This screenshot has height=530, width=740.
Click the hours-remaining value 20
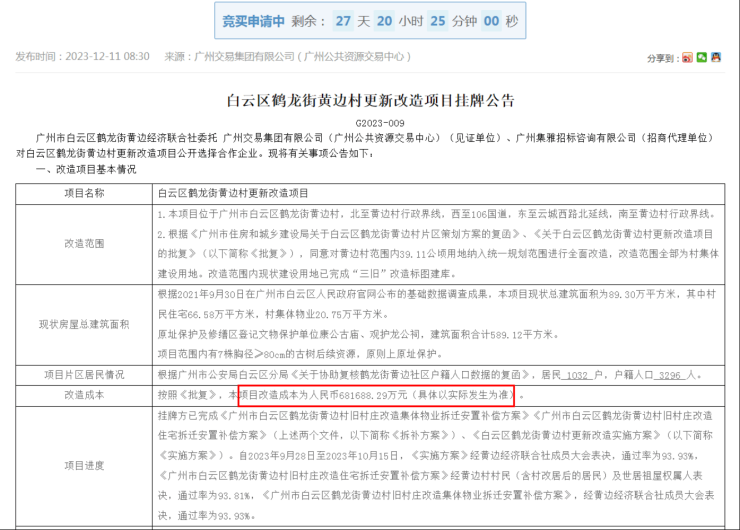(384, 21)
